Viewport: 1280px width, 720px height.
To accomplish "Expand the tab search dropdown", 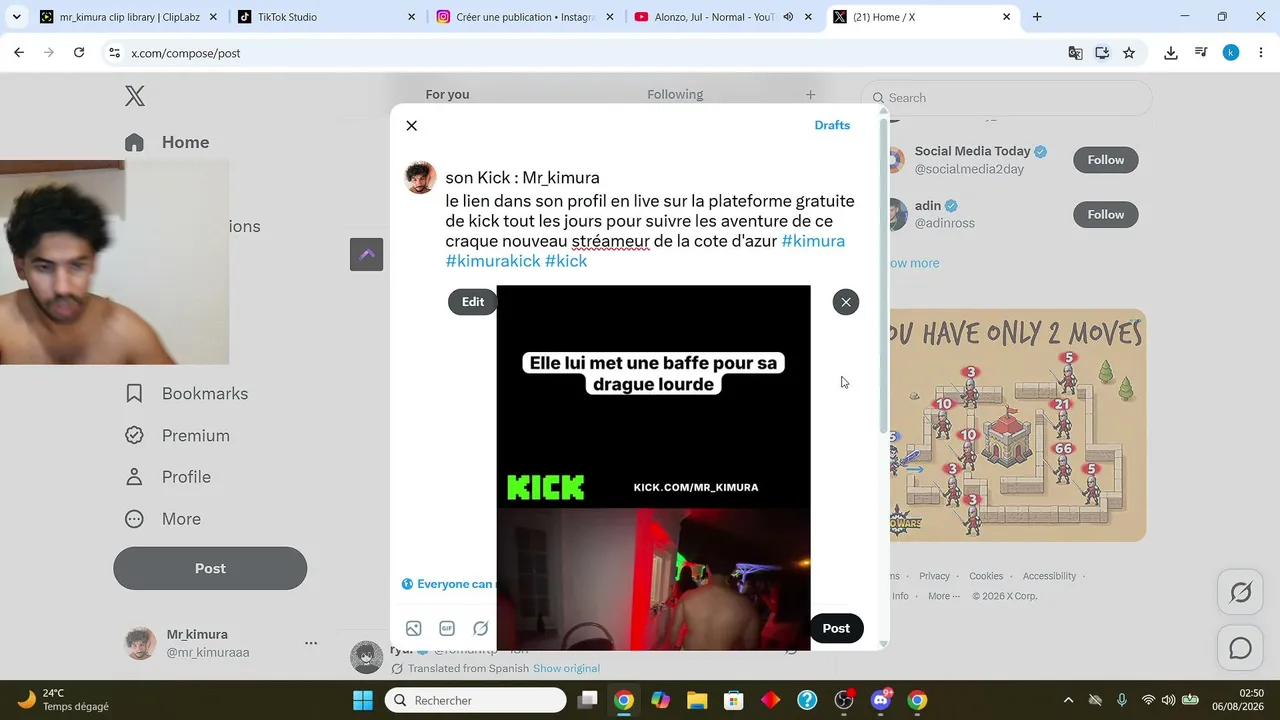I will 16,17.
